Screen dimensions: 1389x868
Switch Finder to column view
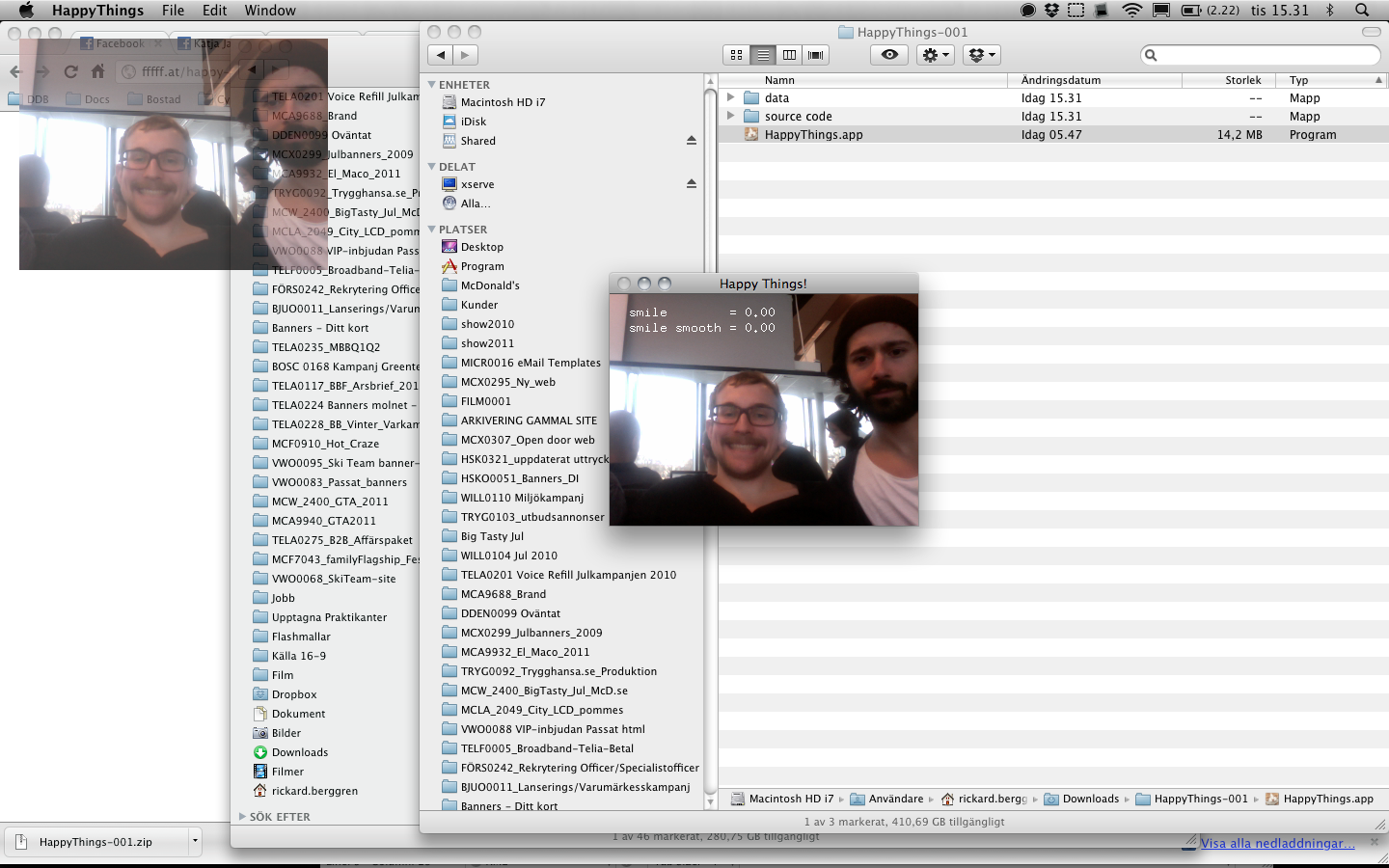789,55
